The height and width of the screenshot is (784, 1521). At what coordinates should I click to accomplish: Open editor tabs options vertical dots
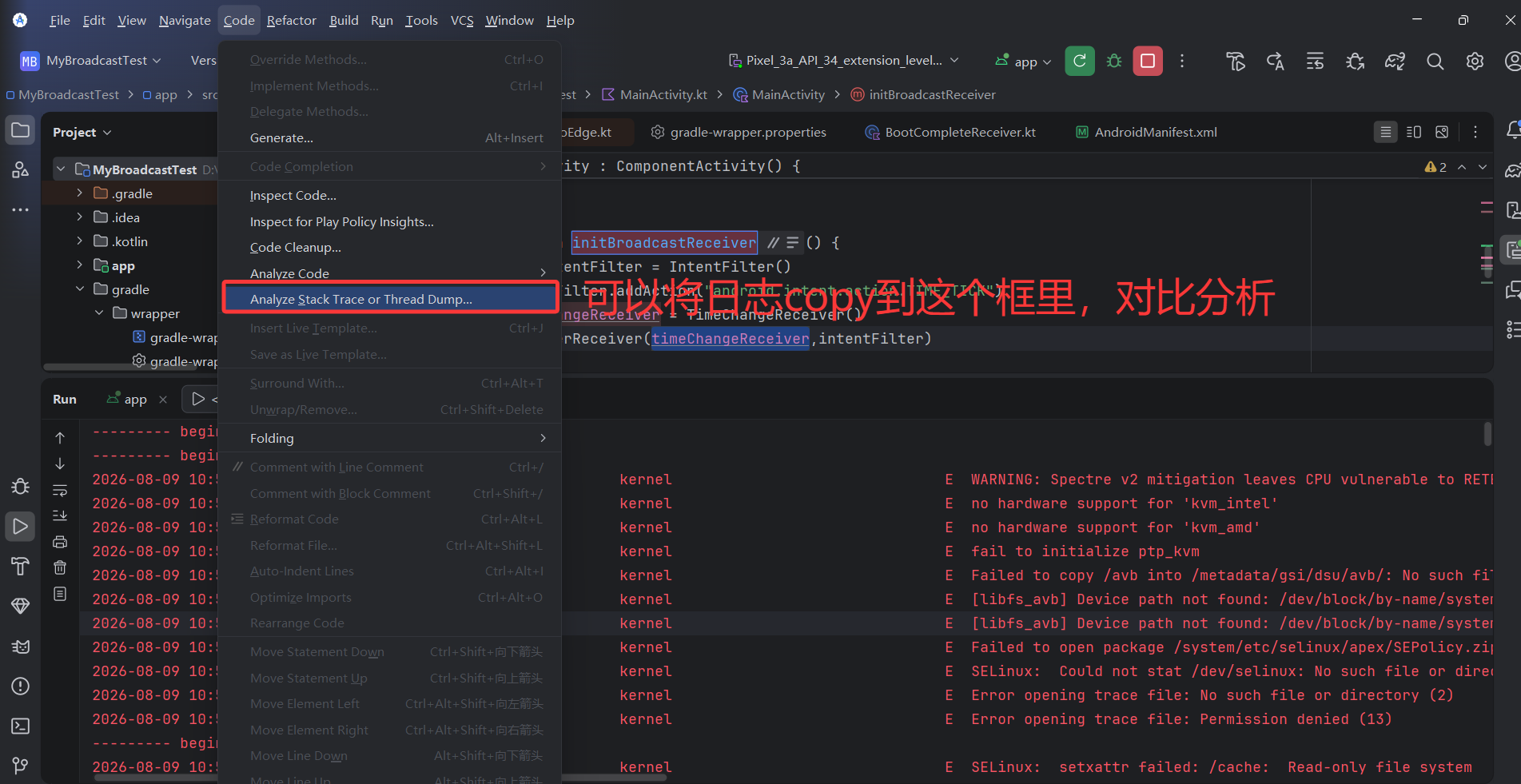pyautogui.click(x=1475, y=132)
